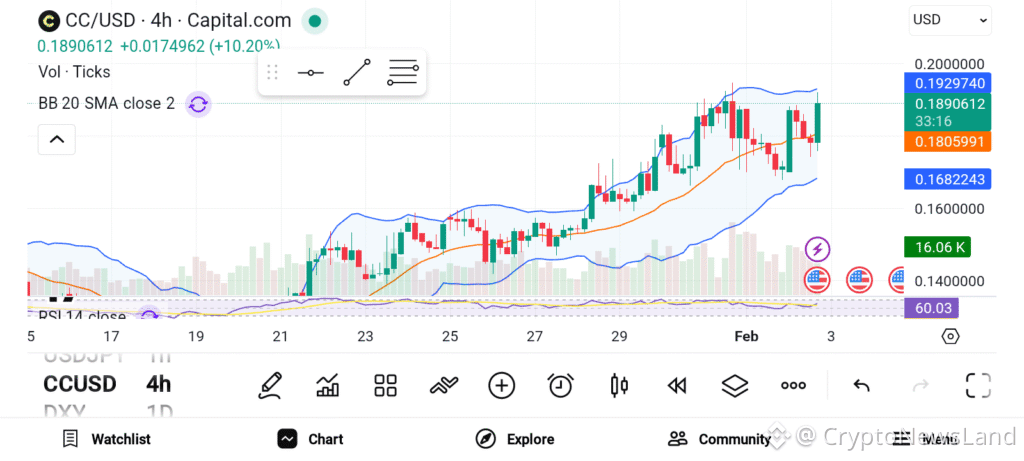Open candlestick chart type selector

[618, 385]
